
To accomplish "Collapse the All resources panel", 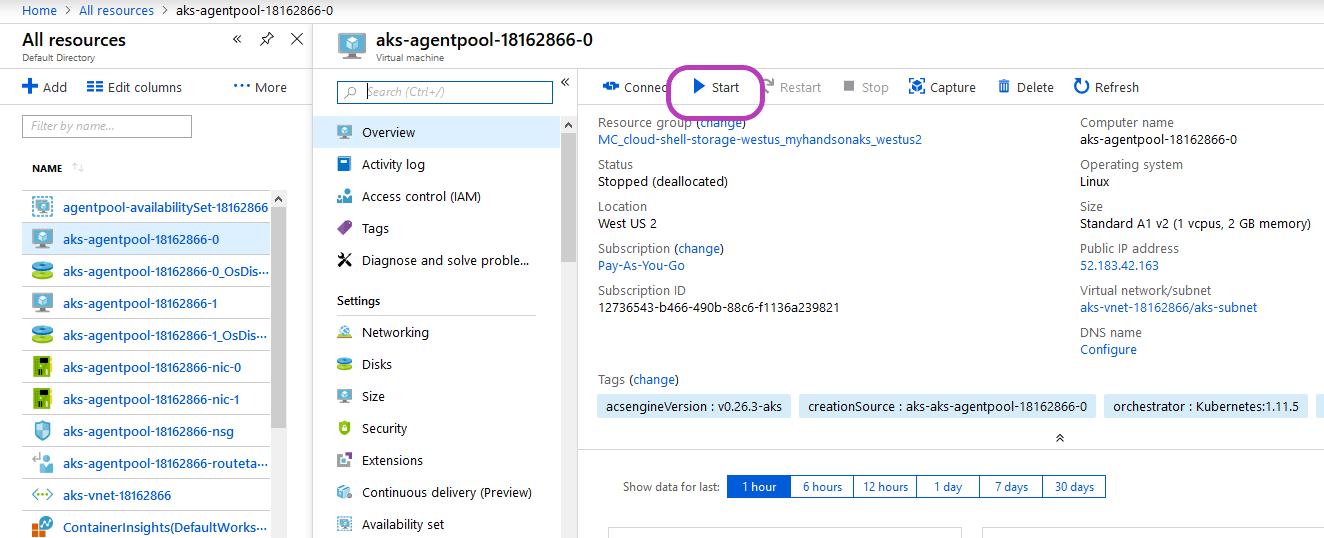I will [237, 39].
